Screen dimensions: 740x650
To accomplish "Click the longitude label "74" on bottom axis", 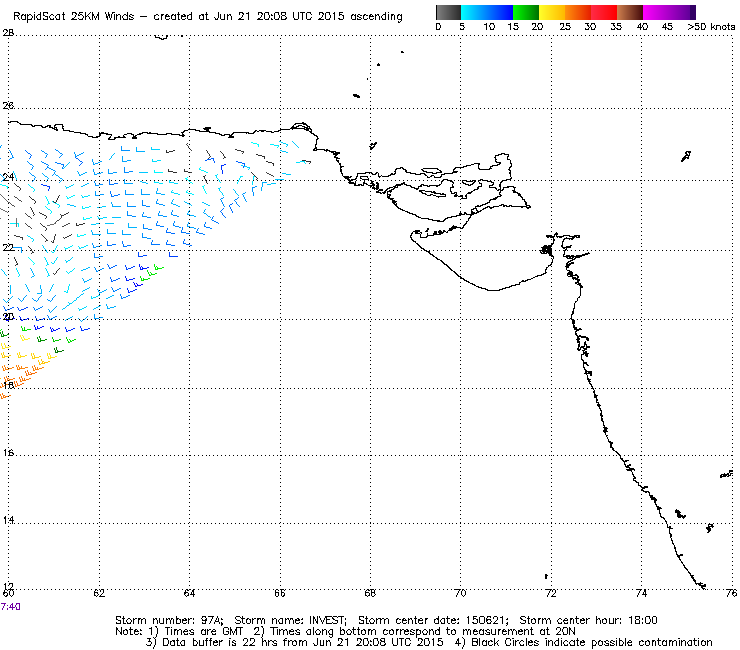I will 641,593.
